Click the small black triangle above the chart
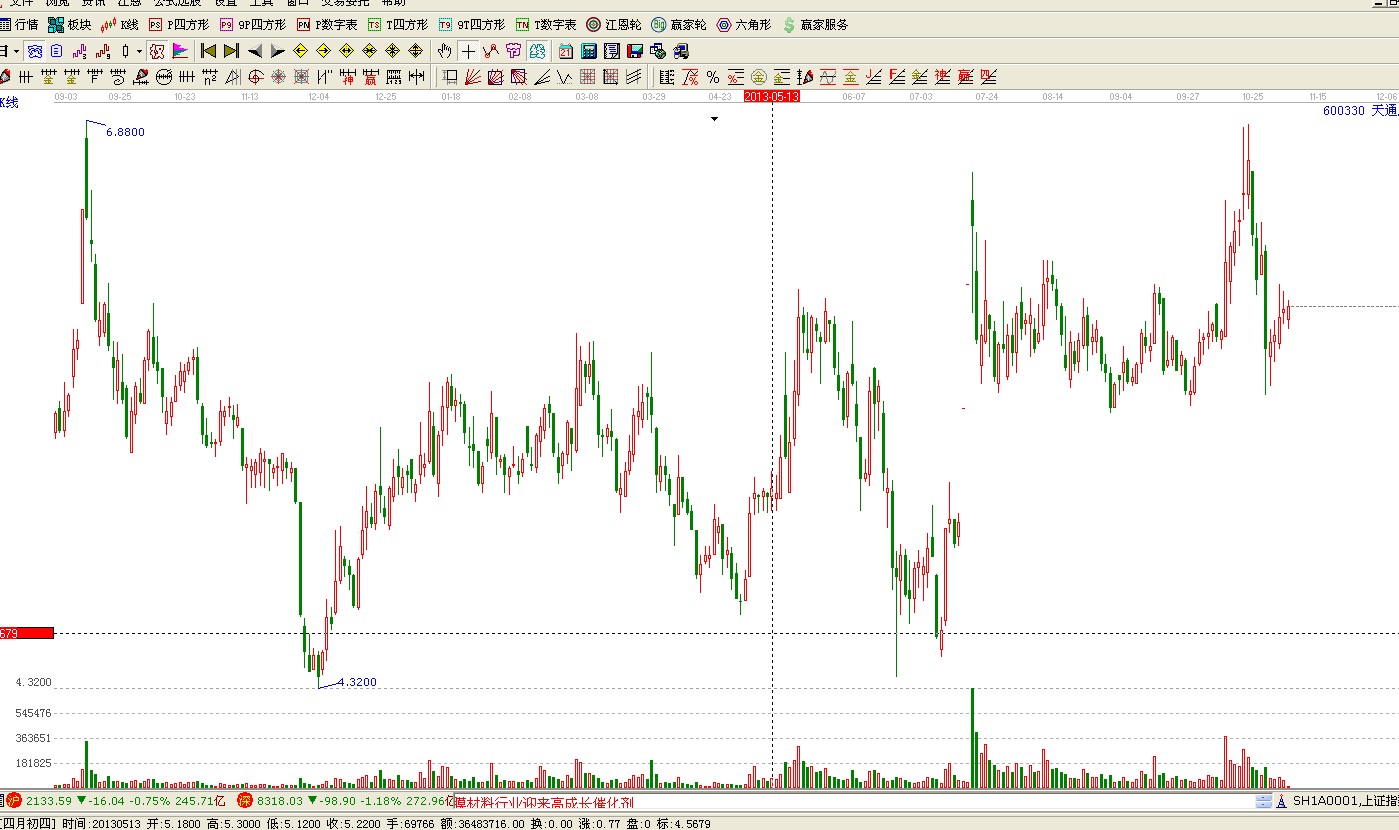 point(714,119)
